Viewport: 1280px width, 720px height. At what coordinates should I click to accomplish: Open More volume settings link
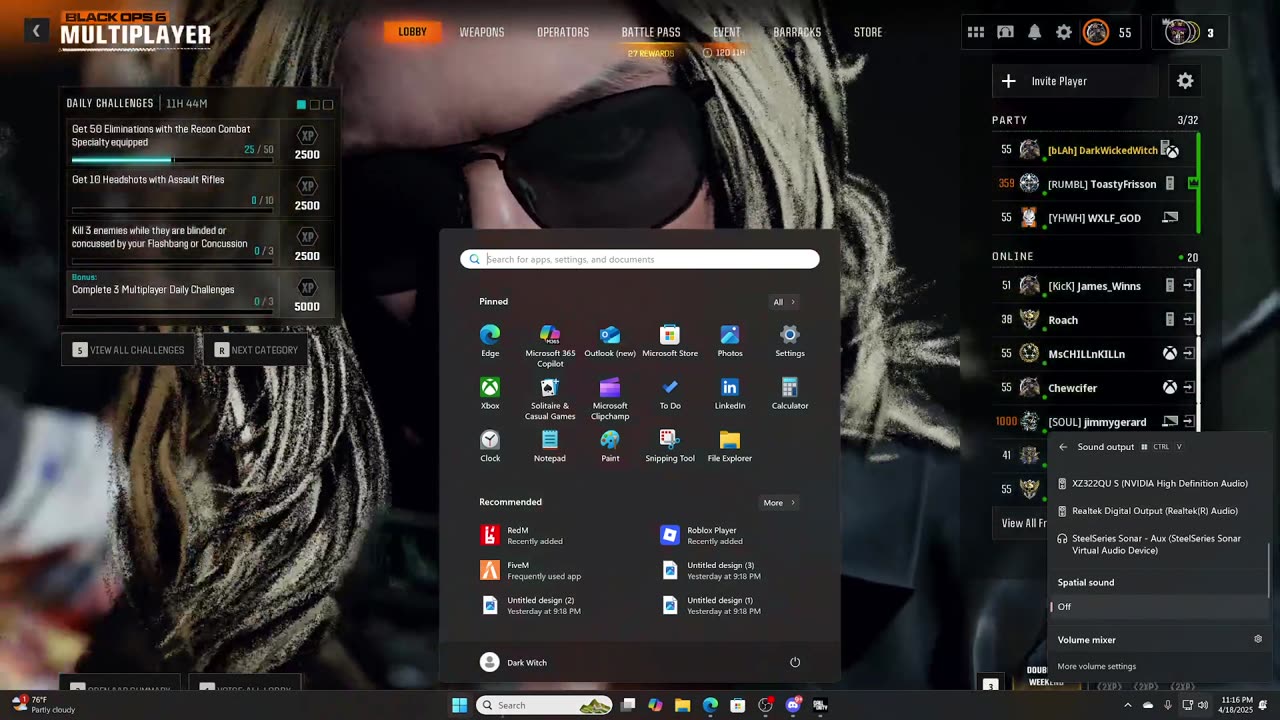1097,666
